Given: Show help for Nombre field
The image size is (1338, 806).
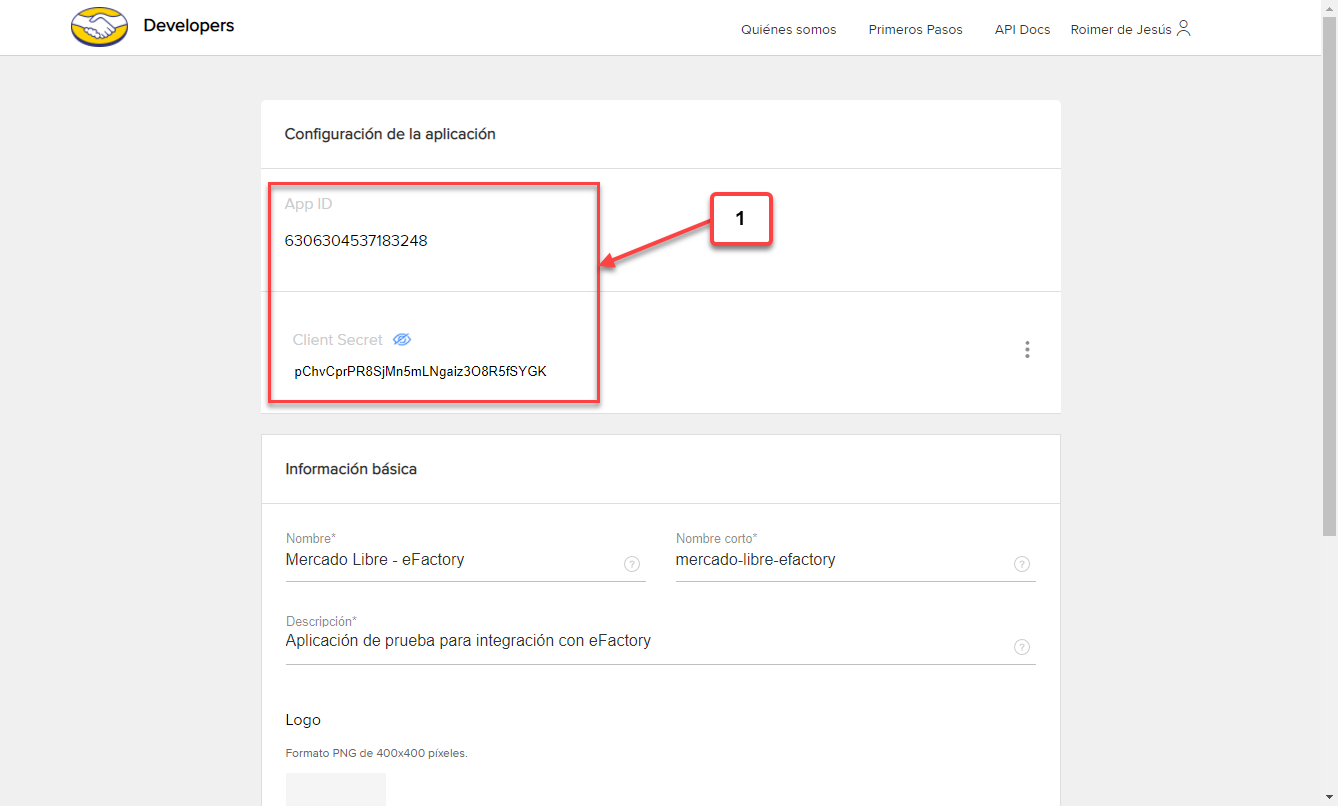Looking at the screenshot, I should point(632,564).
